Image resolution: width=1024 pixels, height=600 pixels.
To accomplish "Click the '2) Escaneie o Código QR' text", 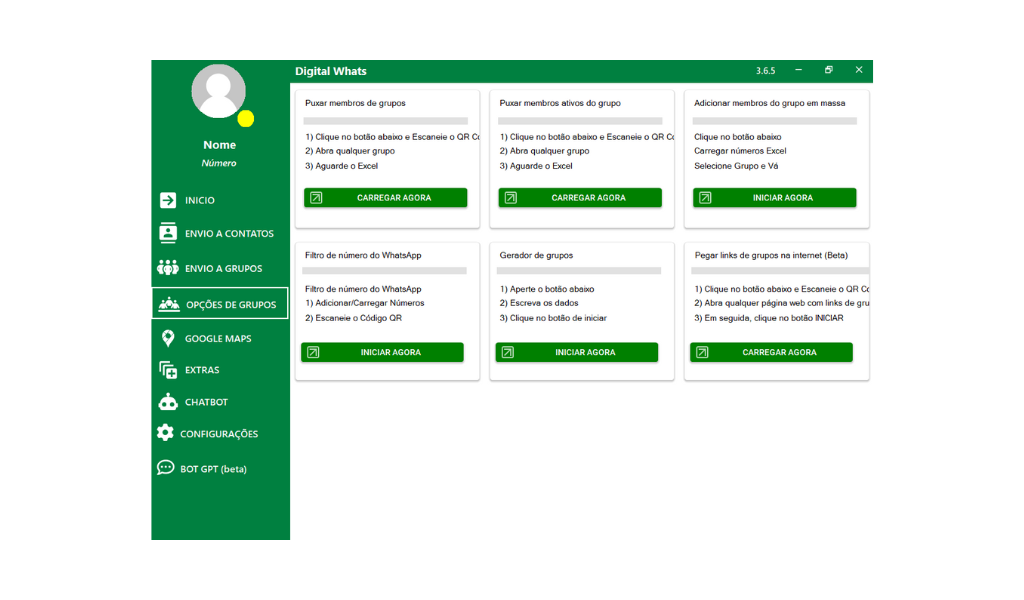I will (353, 318).
